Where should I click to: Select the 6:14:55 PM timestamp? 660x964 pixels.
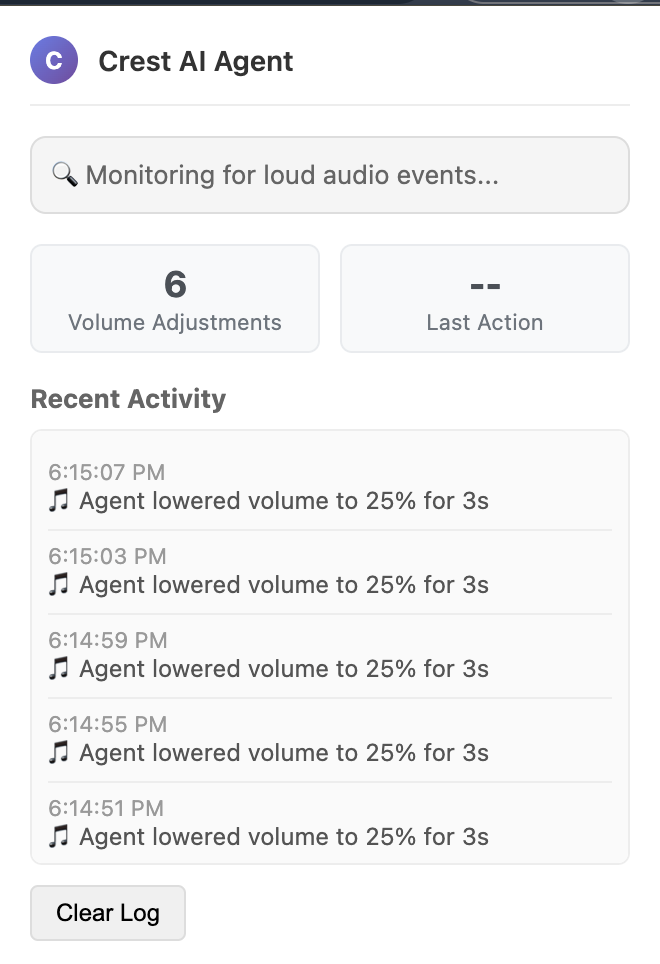click(x=107, y=724)
